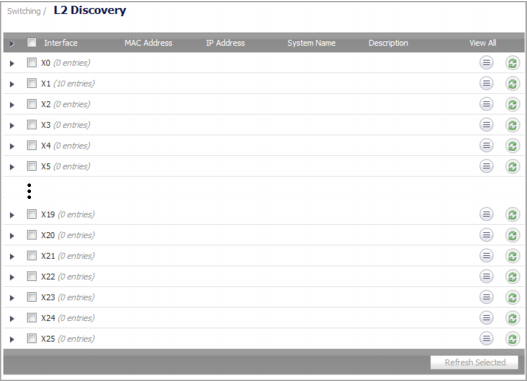
Task: Open details list icon for X20 row
Action: click(486, 235)
